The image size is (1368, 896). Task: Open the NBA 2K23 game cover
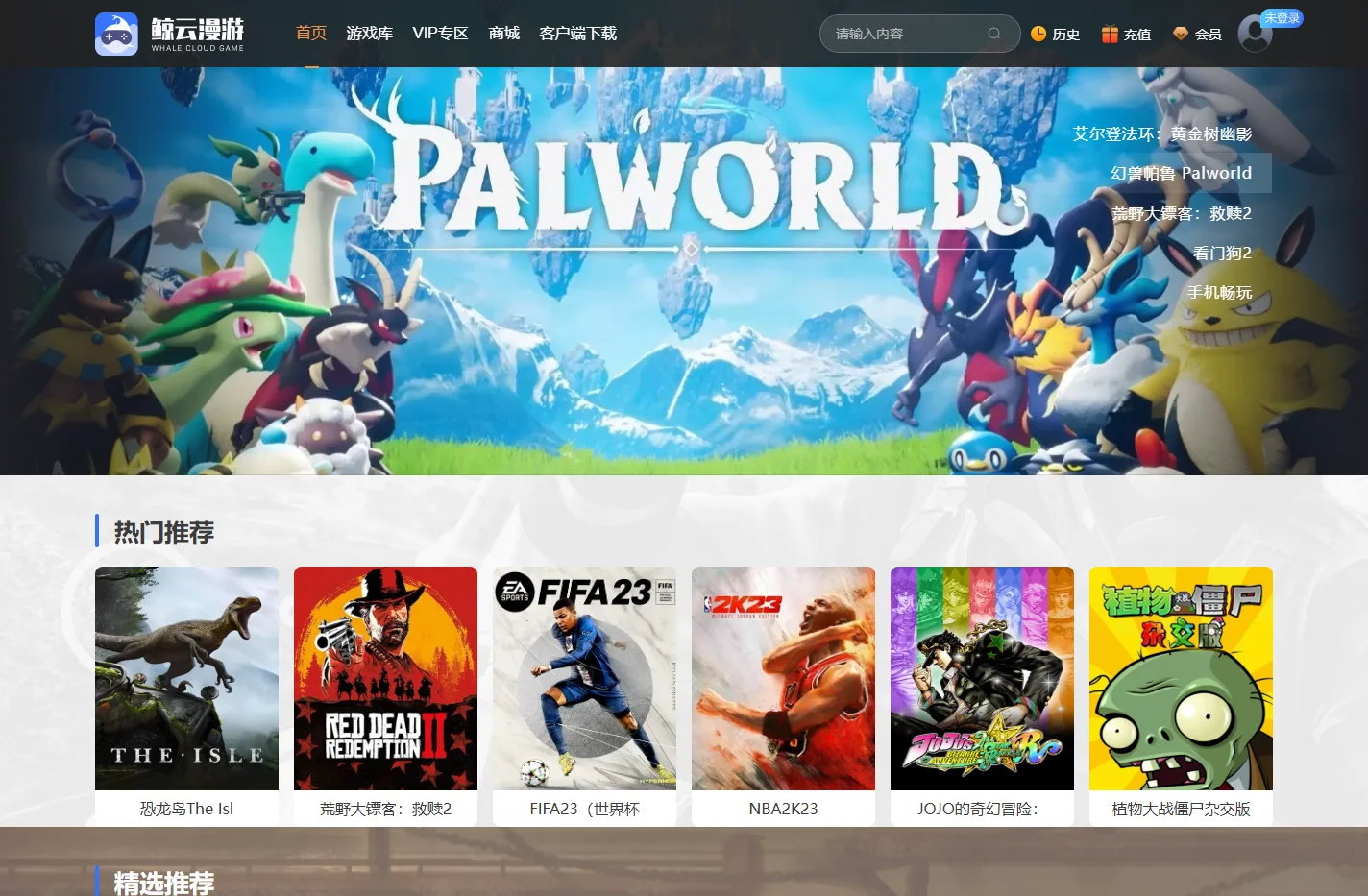tap(783, 678)
